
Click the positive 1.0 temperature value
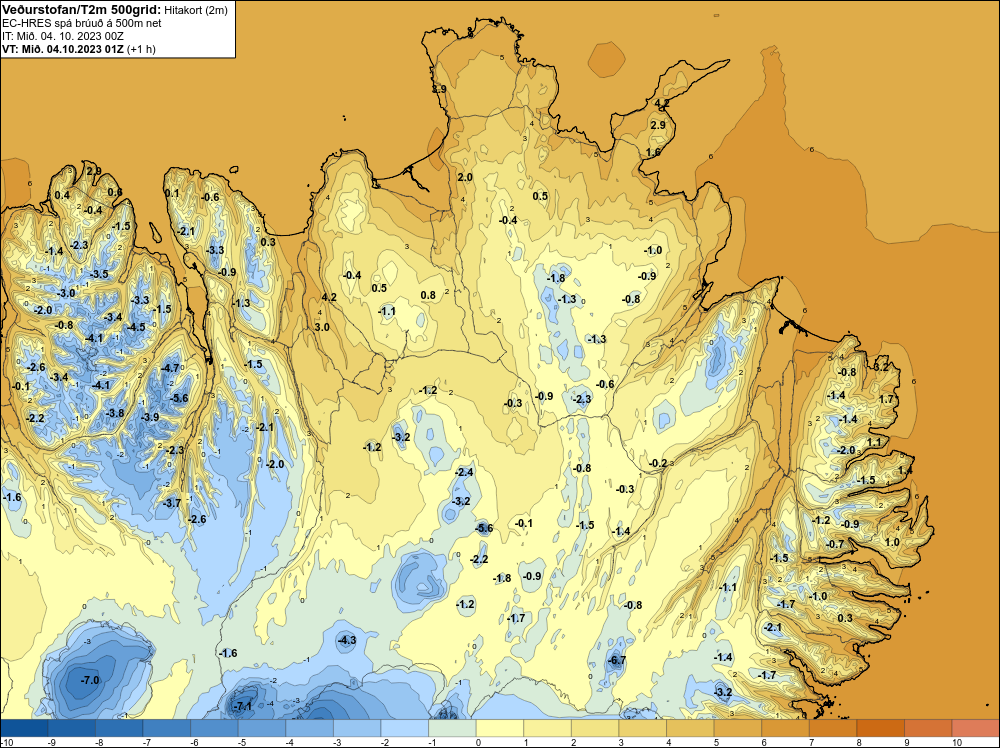[x=892, y=543]
